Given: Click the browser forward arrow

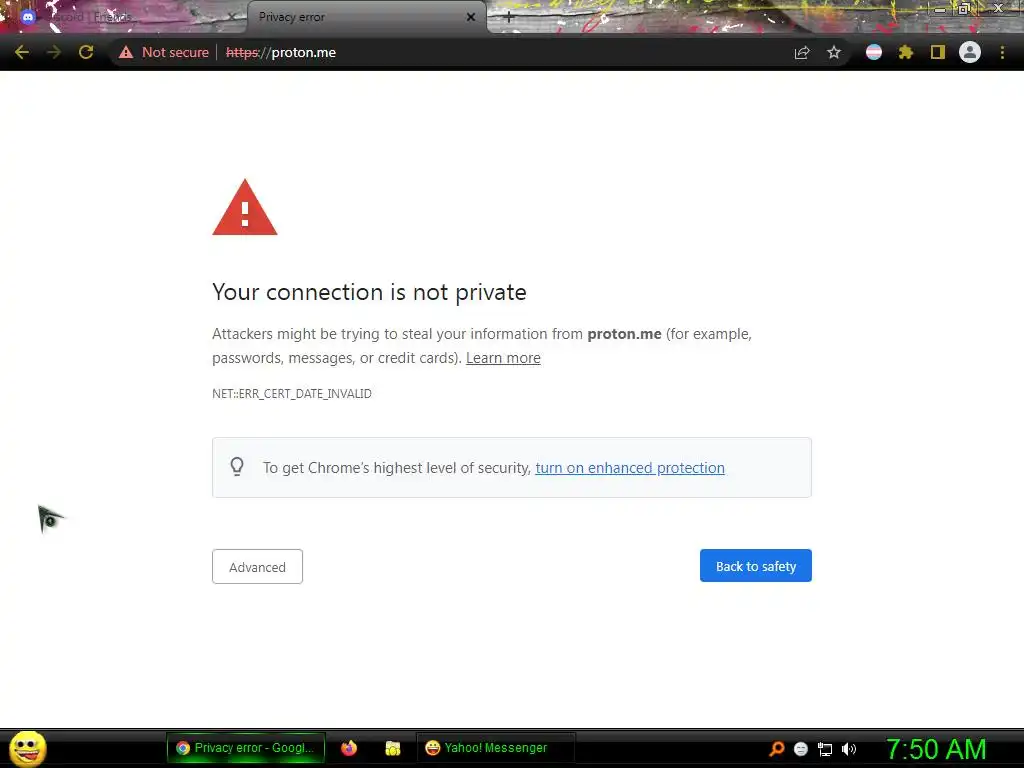Looking at the screenshot, I should tap(54, 52).
